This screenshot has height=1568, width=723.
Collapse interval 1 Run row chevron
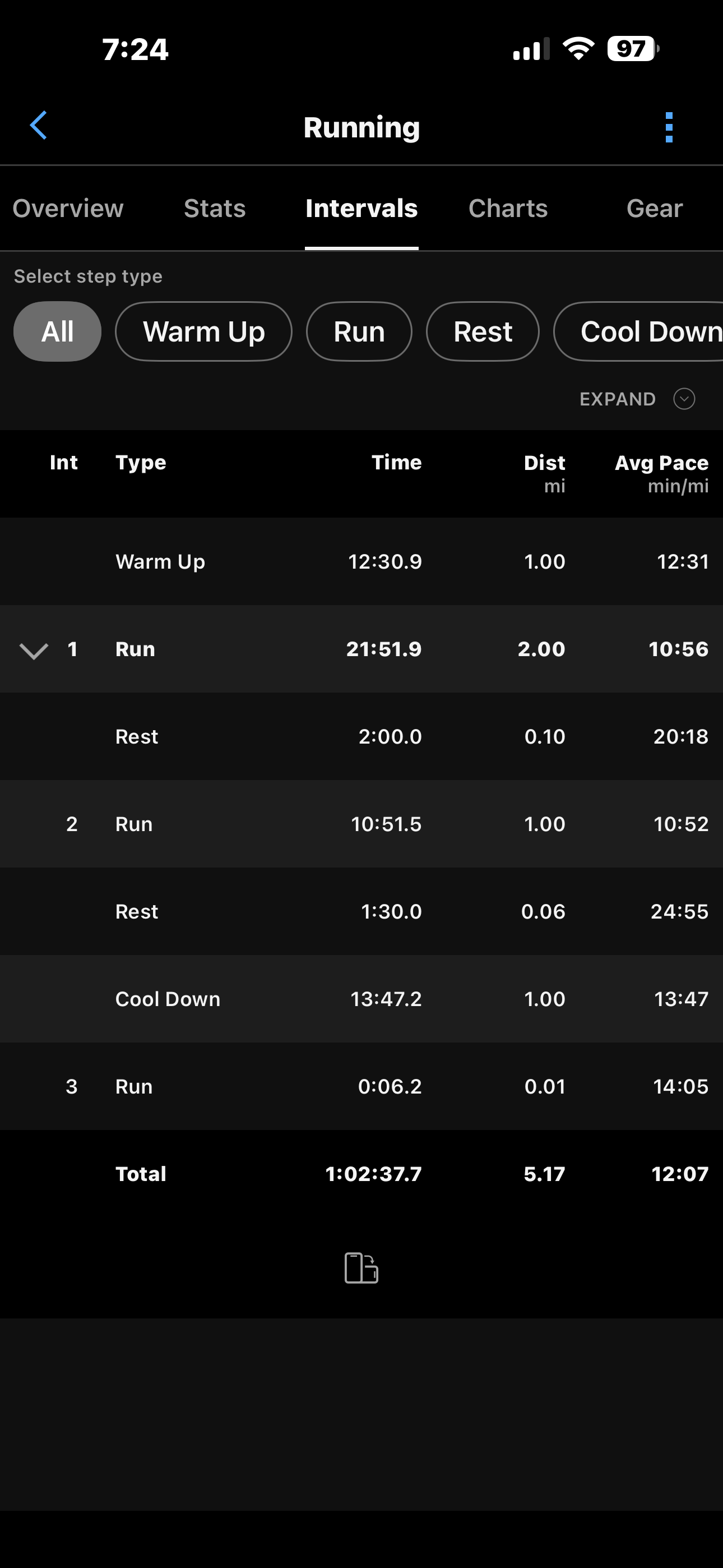tap(34, 650)
